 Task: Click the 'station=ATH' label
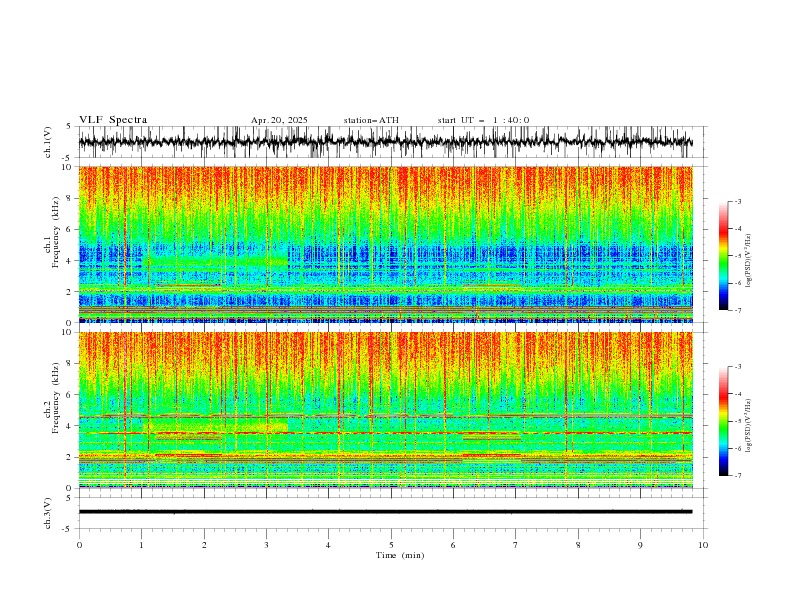pyautogui.click(x=371, y=120)
